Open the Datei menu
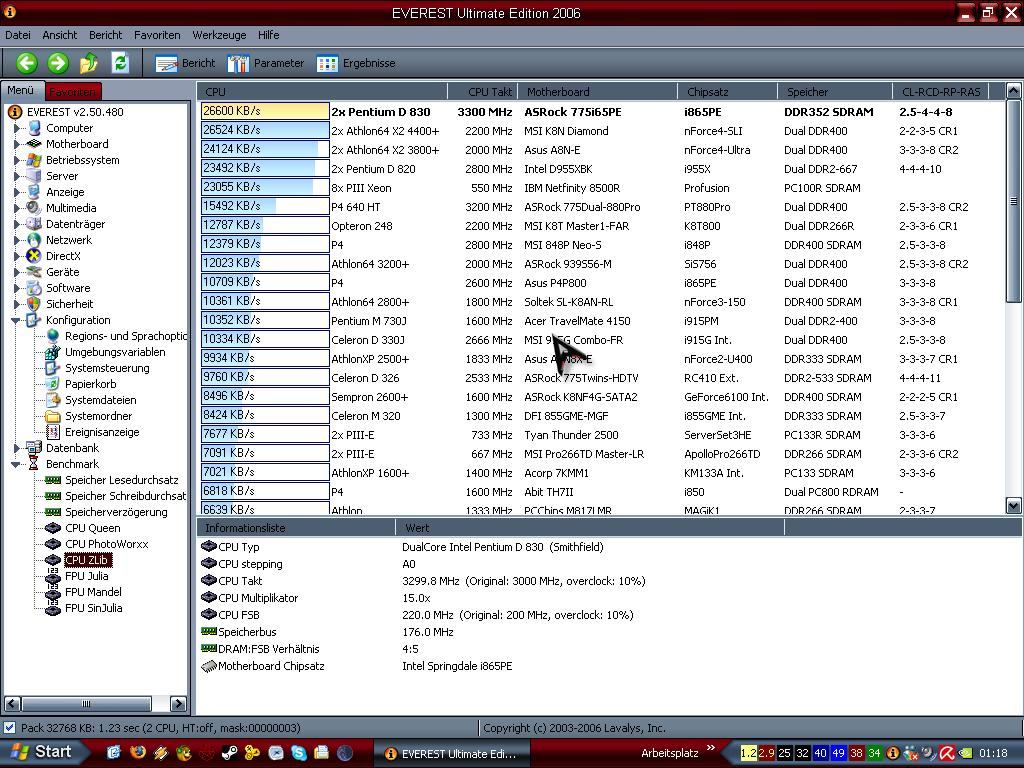Viewport: 1024px width, 768px height. [18, 35]
